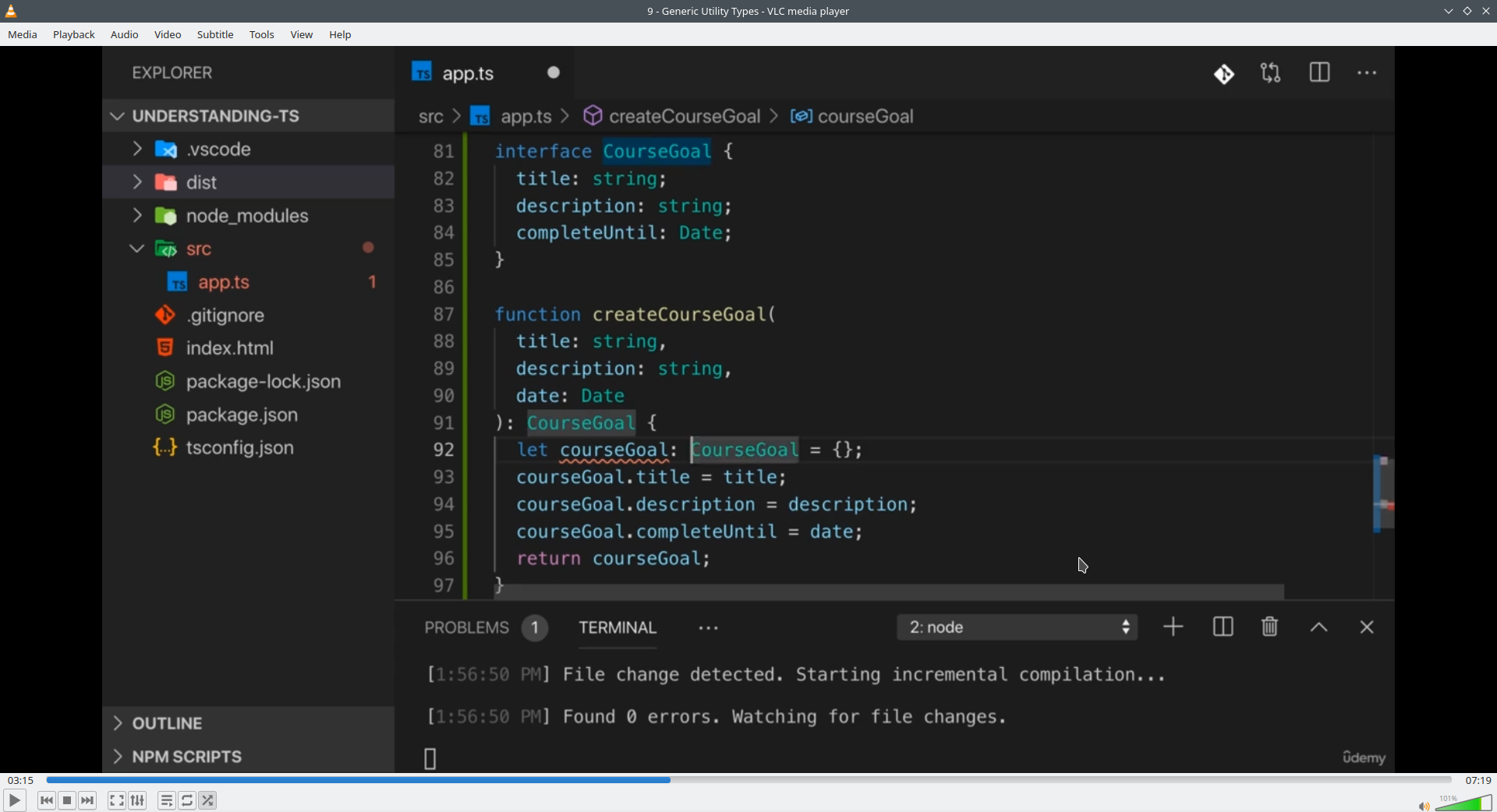This screenshot has height=812, width=1497.
Task: Expand the .vscode folder
Action: pos(248,149)
